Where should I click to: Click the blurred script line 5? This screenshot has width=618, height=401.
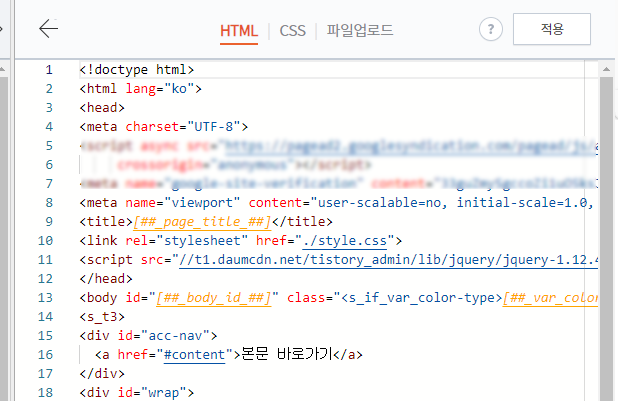click(338, 146)
